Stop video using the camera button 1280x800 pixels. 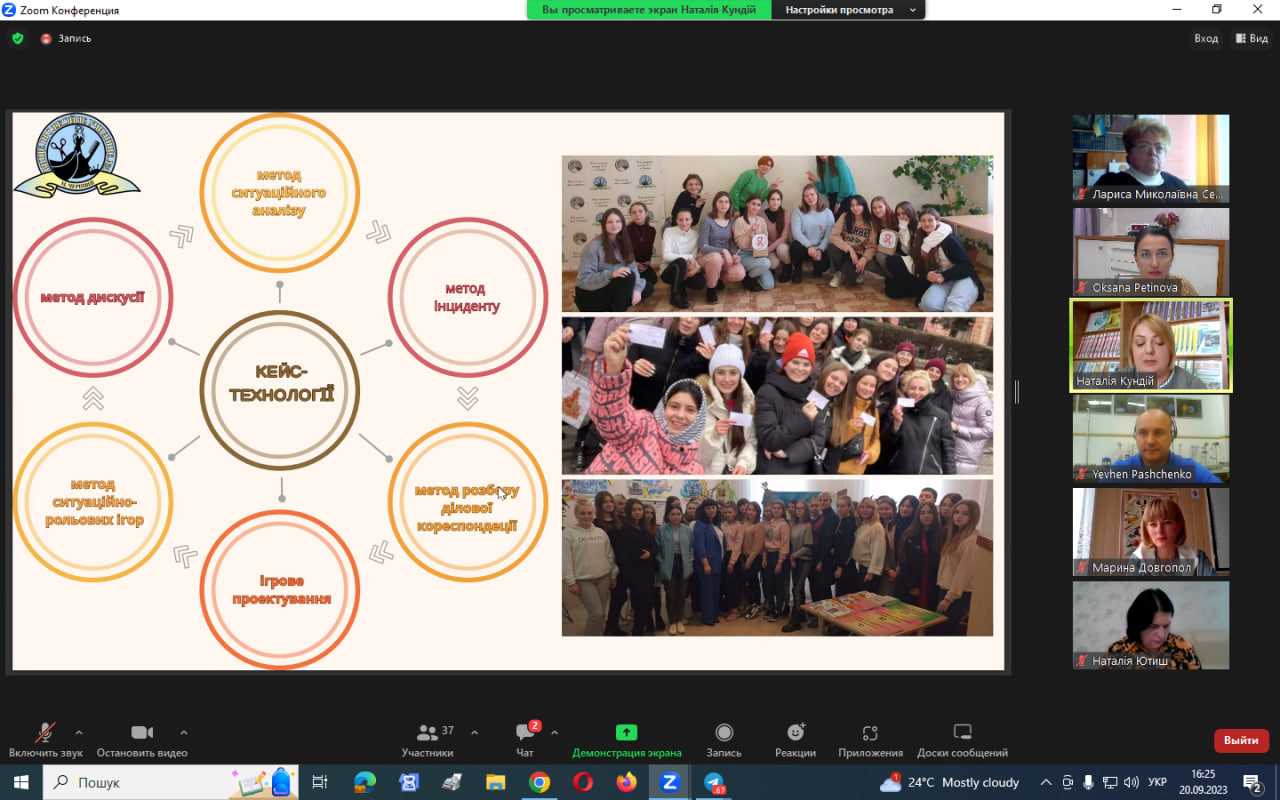pyautogui.click(x=142, y=740)
